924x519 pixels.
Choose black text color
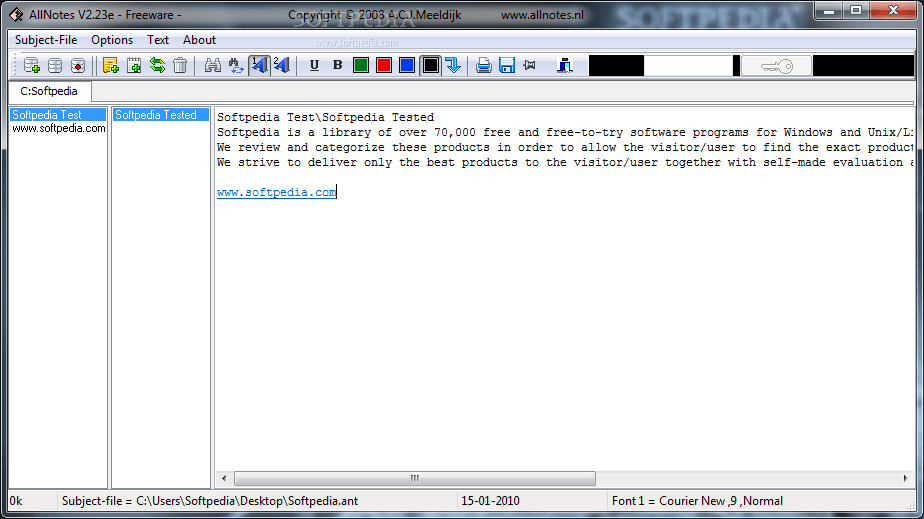[431, 65]
